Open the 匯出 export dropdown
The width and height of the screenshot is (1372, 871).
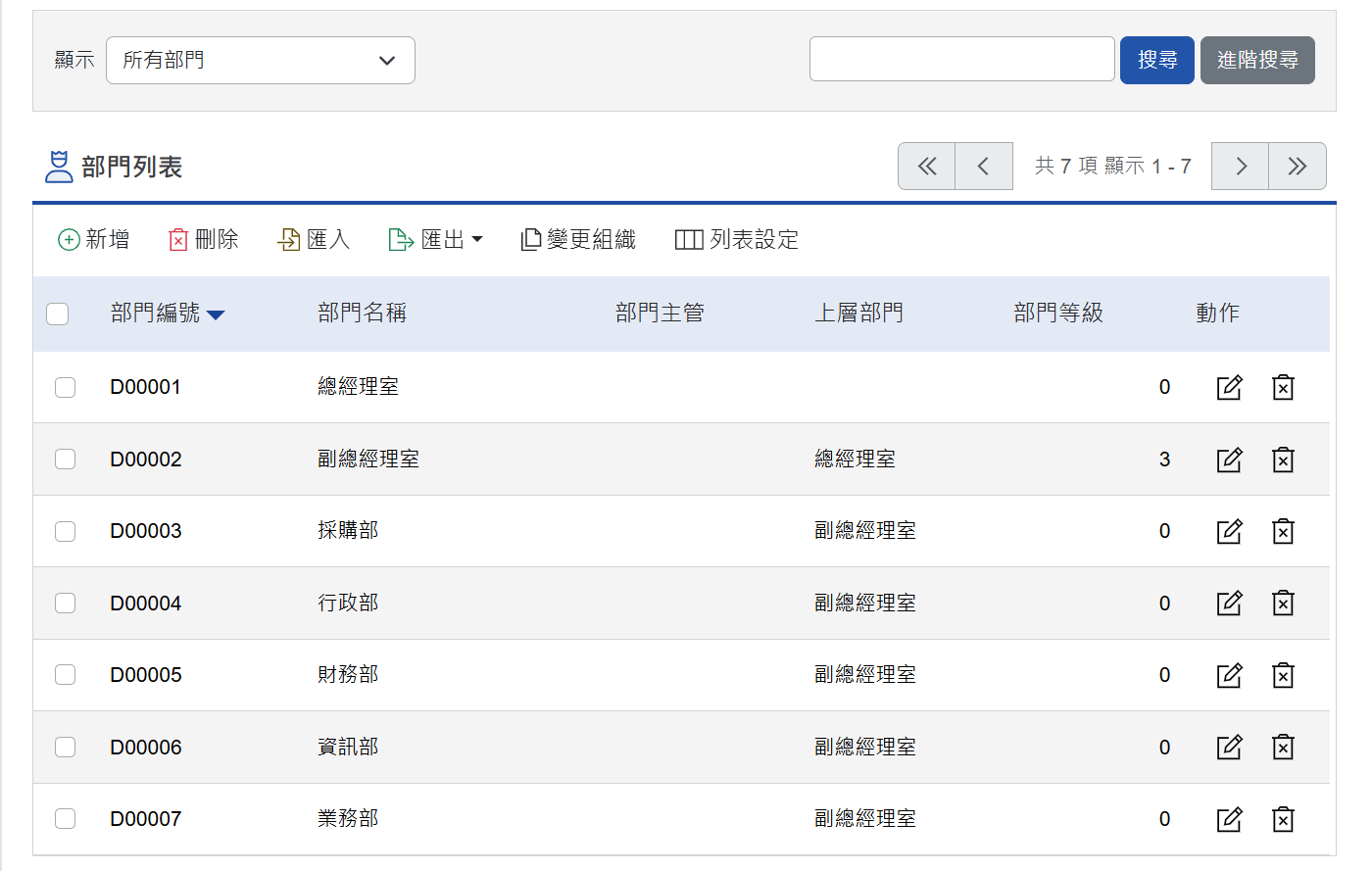(x=436, y=239)
